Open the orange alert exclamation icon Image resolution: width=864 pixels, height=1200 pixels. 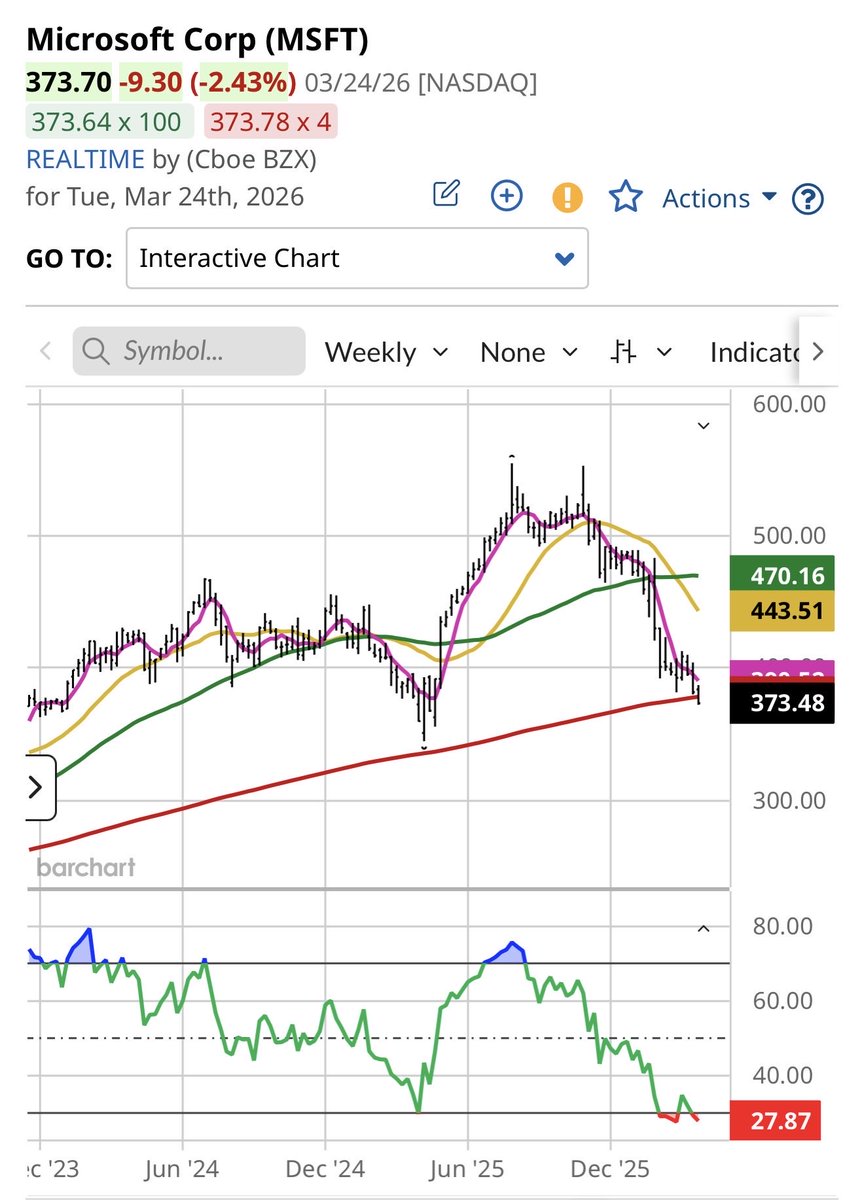point(567,196)
